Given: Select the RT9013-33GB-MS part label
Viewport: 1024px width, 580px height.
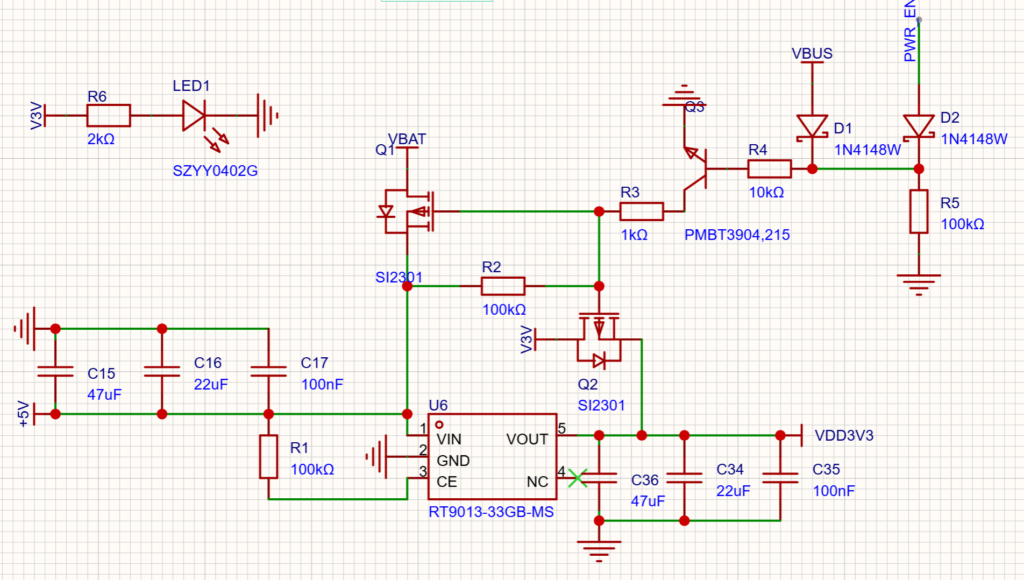Looking at the screenshot, I should (491, 512).
